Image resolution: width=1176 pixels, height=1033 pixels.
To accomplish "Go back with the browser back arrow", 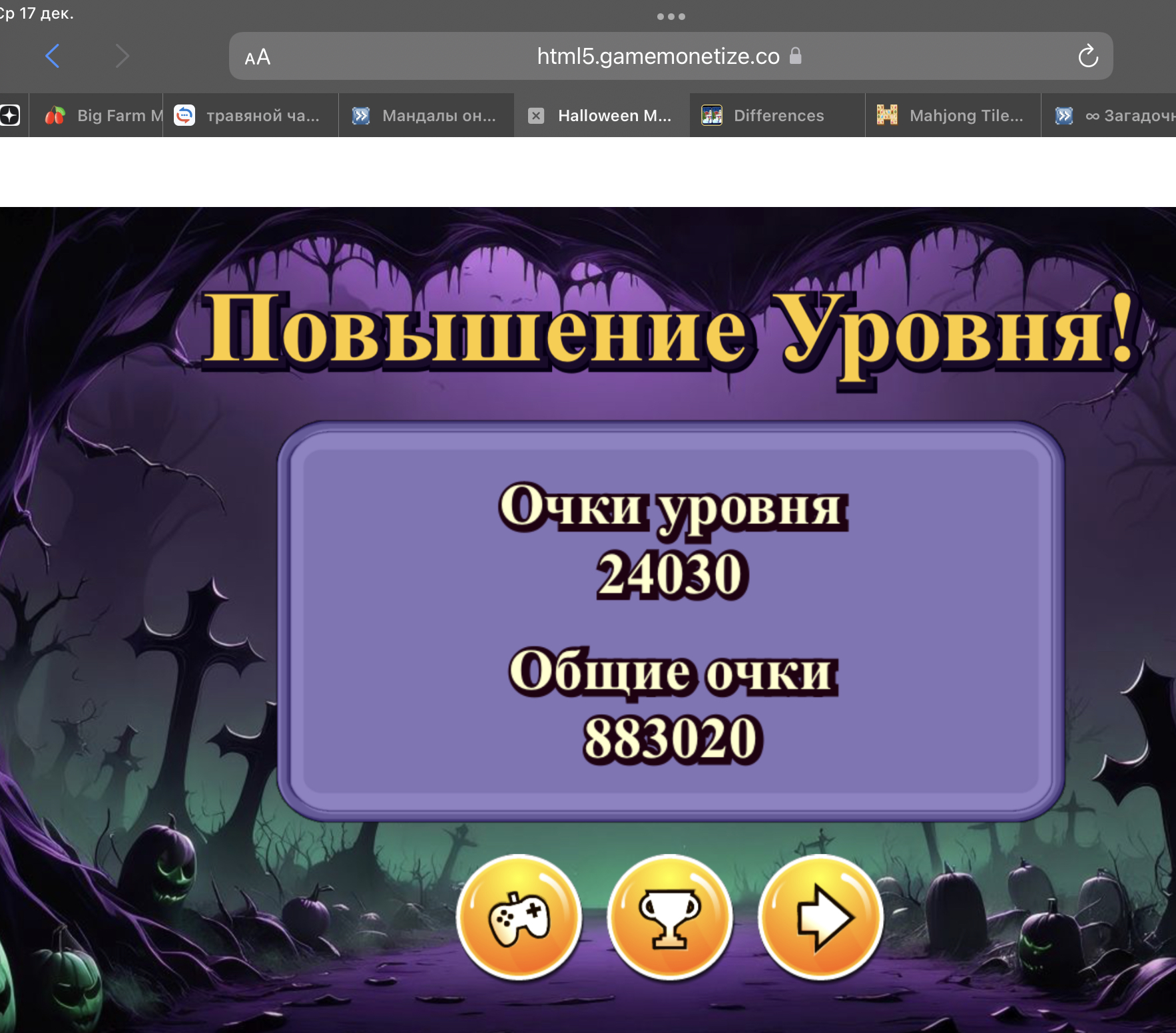I will coord(53,56).
